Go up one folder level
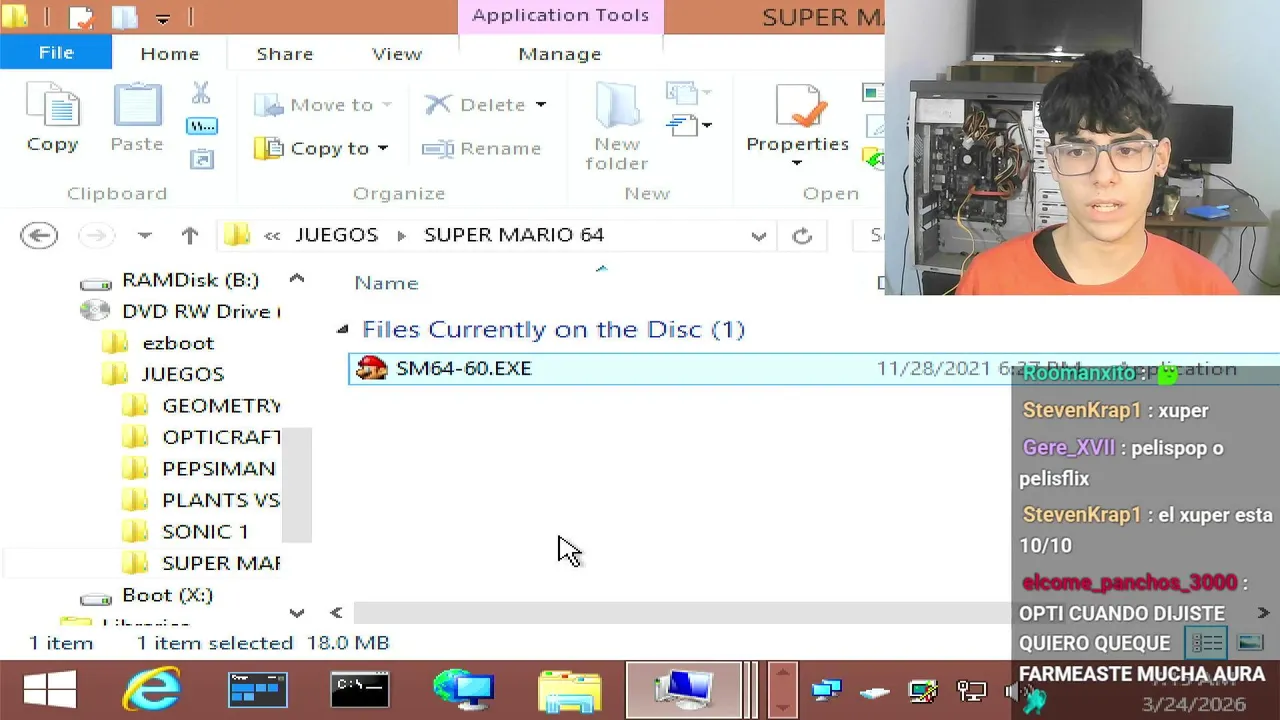 pyautogui.click(x=189, y=235)
